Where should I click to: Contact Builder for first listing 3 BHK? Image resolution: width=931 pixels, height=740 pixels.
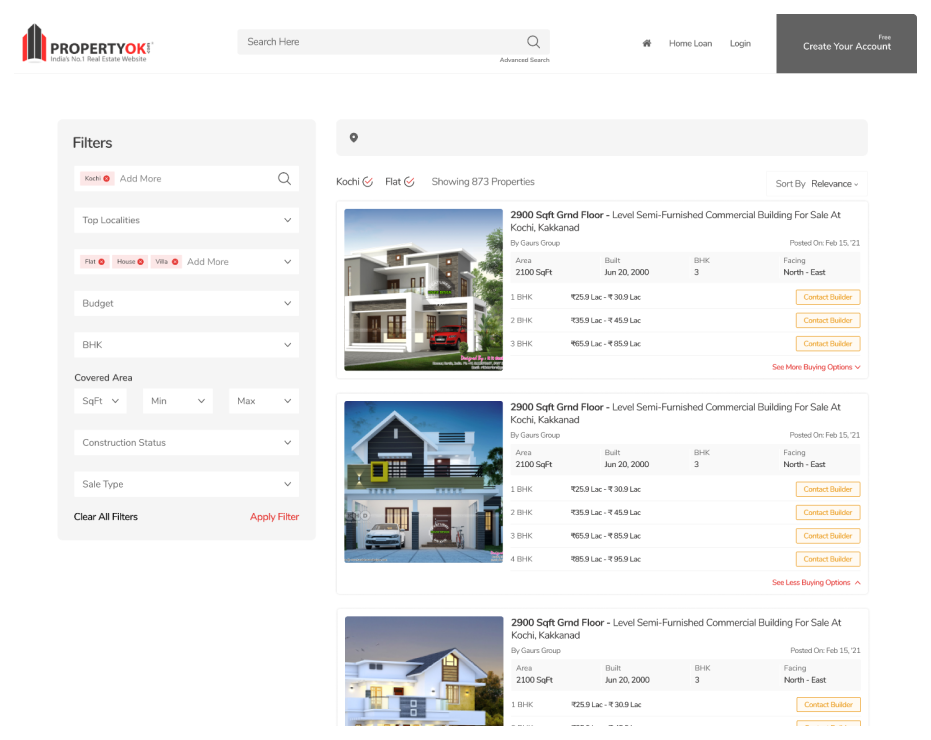click(x=828, y=344)
